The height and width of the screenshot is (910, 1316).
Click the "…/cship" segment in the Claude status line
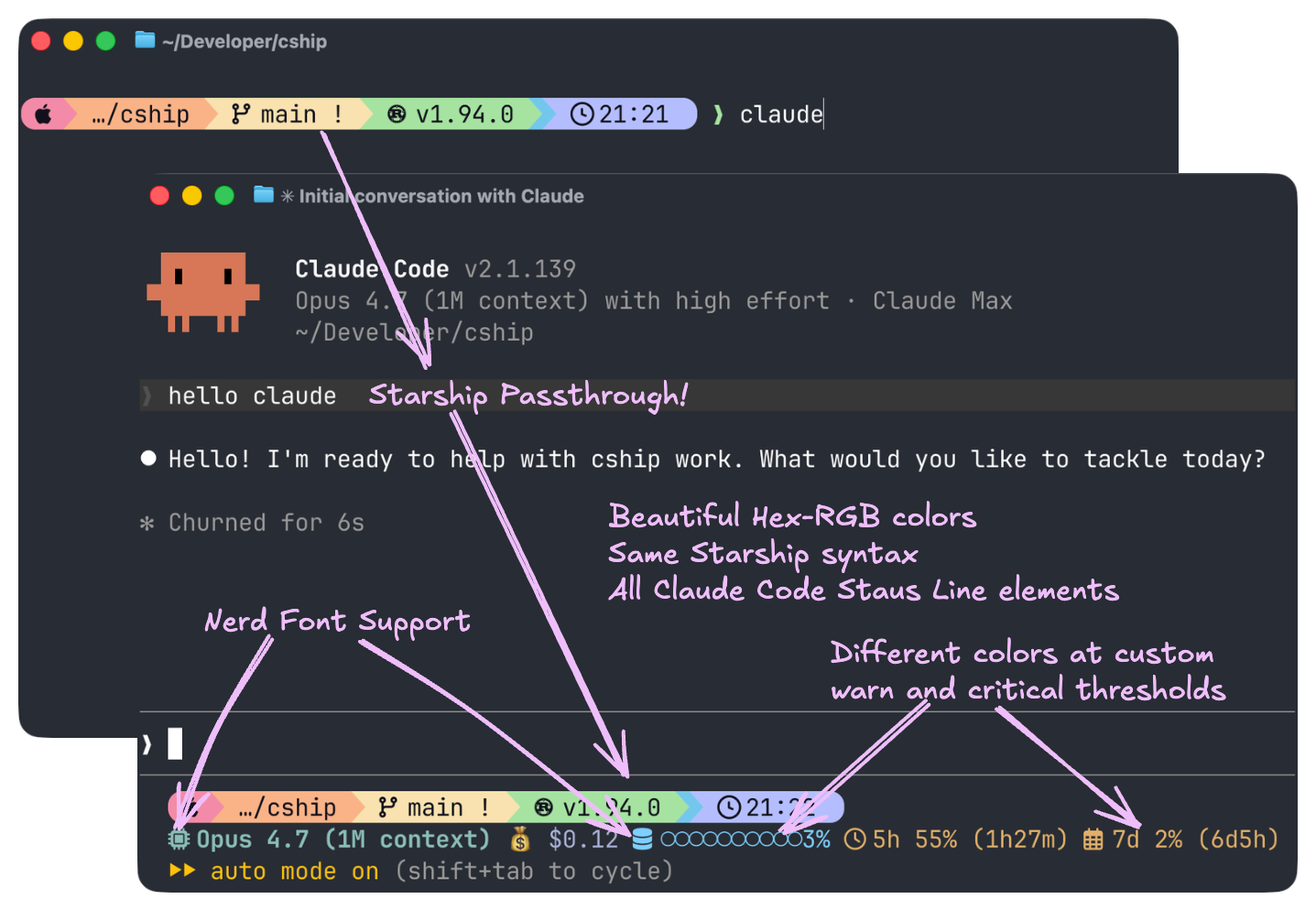coord(287,807)
